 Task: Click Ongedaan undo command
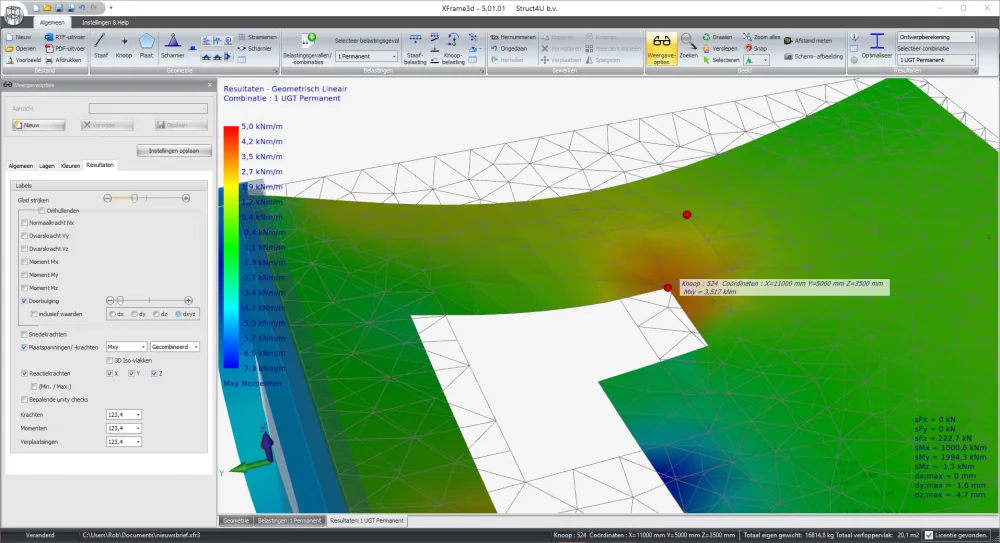point(509,48)
